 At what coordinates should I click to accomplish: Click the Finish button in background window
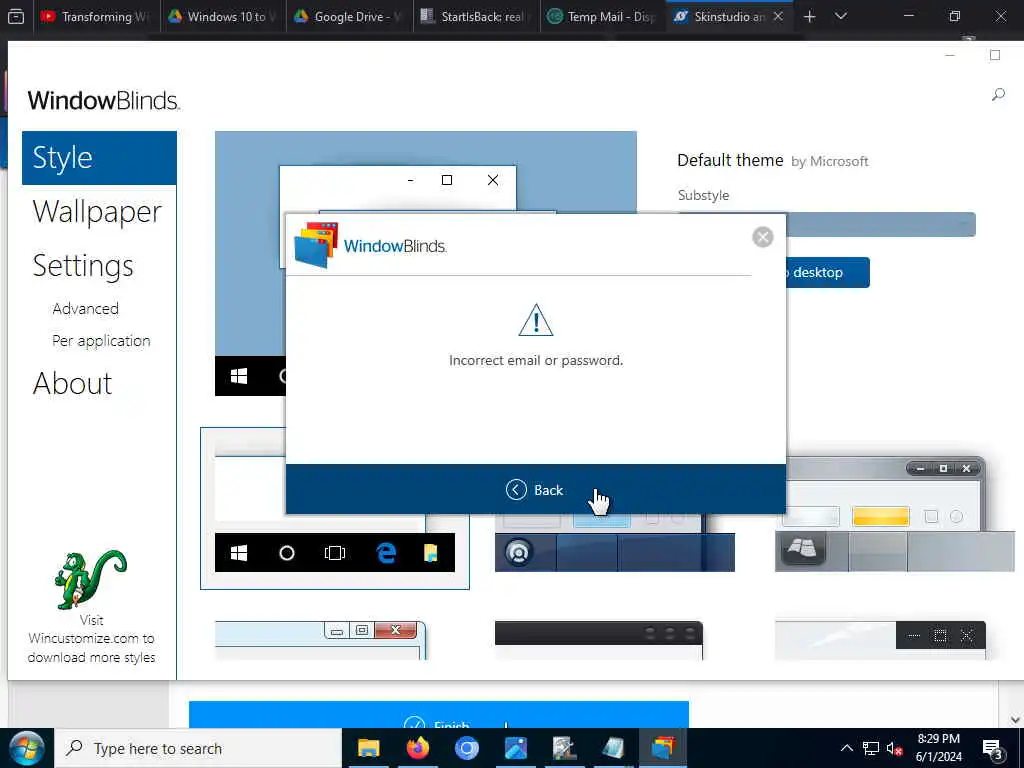coord(439,715)
